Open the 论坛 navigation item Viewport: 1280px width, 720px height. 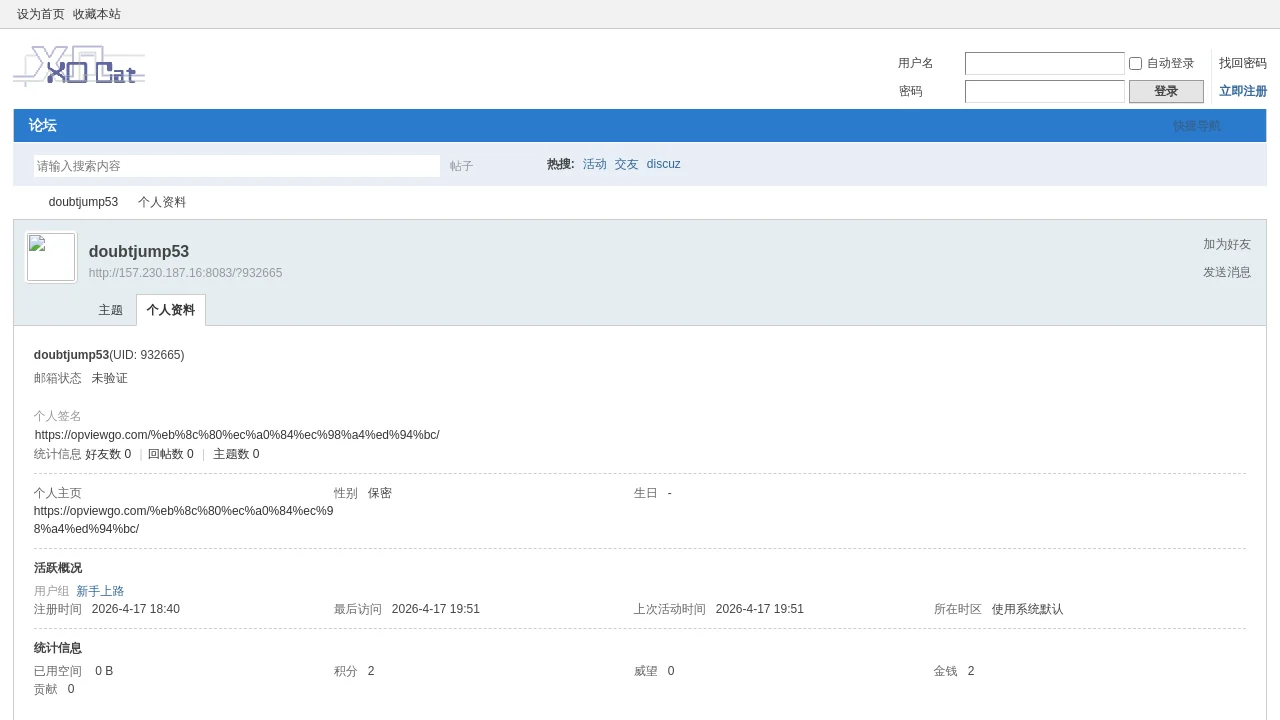42,126
